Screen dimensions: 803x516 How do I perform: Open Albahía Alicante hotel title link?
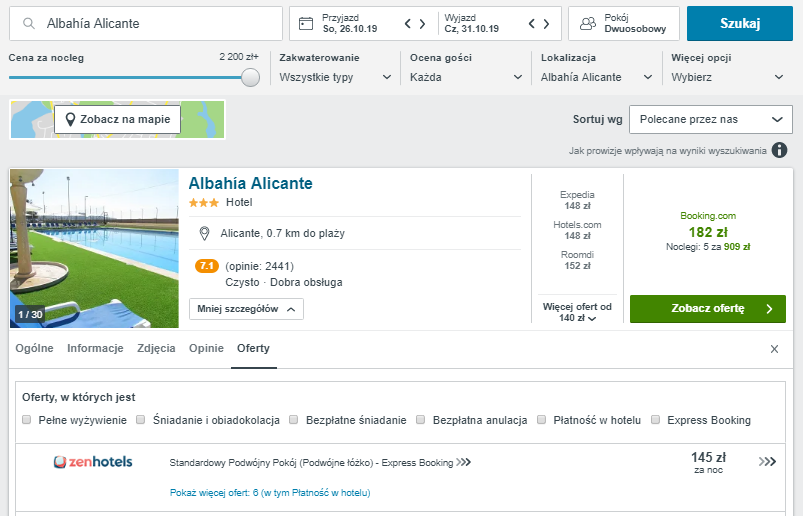pyautogui.click(x=250, y=183)
